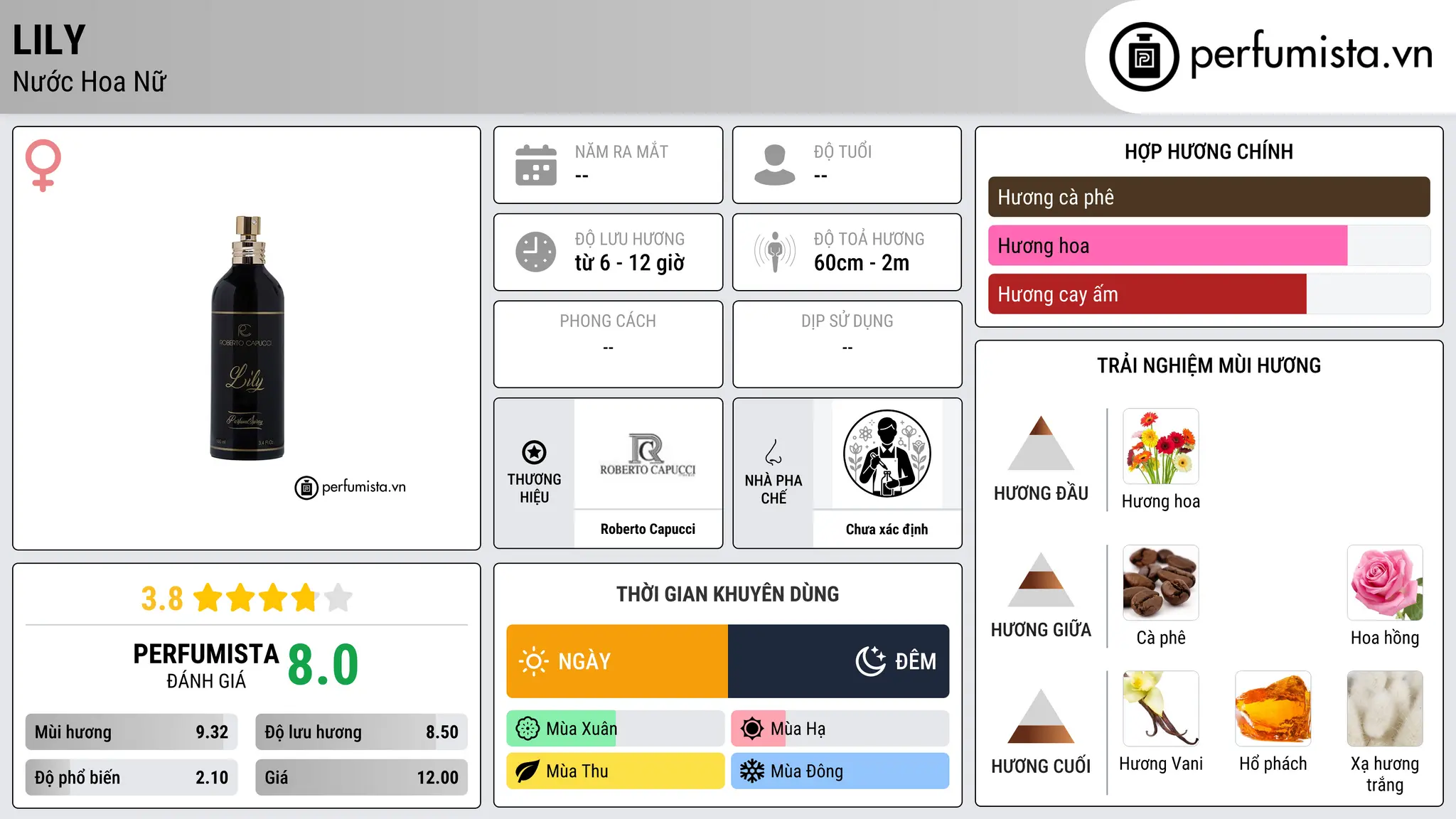Open the Roberto Capucci brand logo
1456x819 pixels.
coord(648,454)
